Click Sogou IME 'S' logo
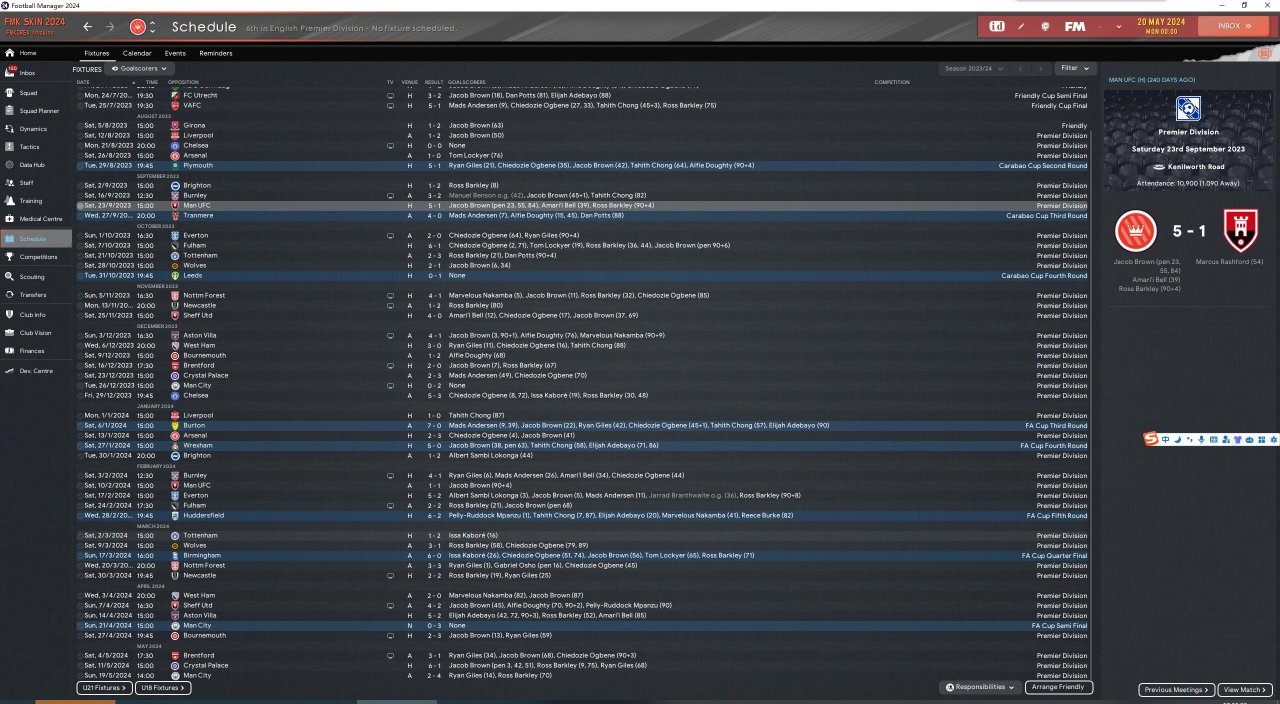The height and width of the screenshot is (704, 1280). 1153,440
